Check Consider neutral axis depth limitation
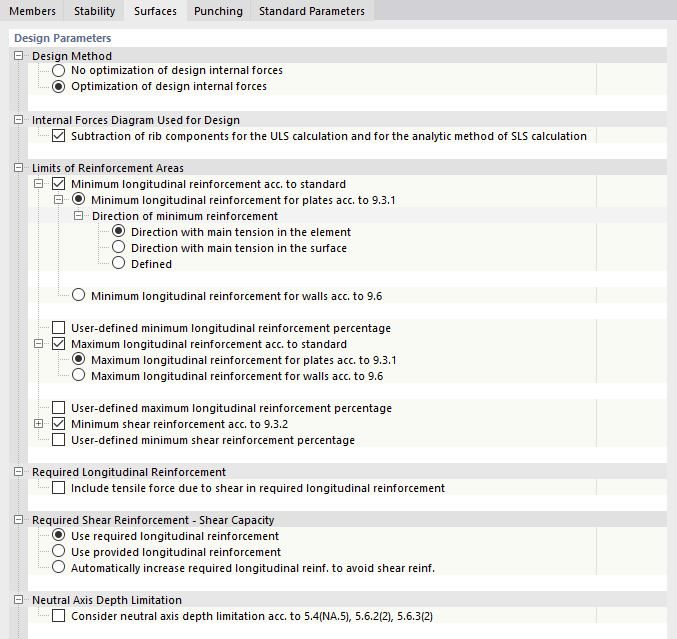This screenshot has width=677, height=639. [59, 616]
